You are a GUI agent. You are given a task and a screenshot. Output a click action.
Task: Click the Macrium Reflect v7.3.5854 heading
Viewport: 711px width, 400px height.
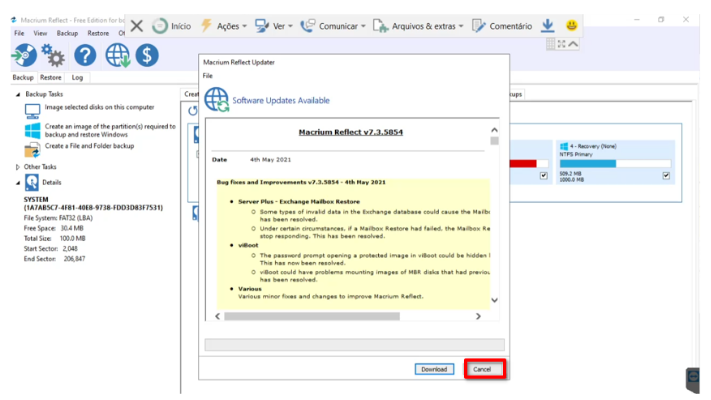(x=351, y=132)
